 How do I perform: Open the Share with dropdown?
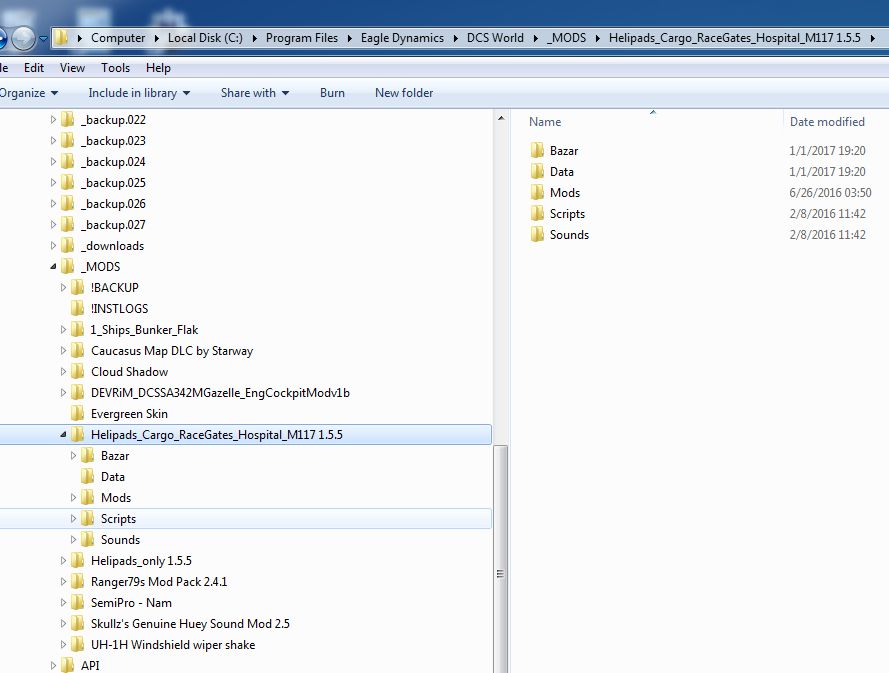pyautogui.click(x=255, y=93)
